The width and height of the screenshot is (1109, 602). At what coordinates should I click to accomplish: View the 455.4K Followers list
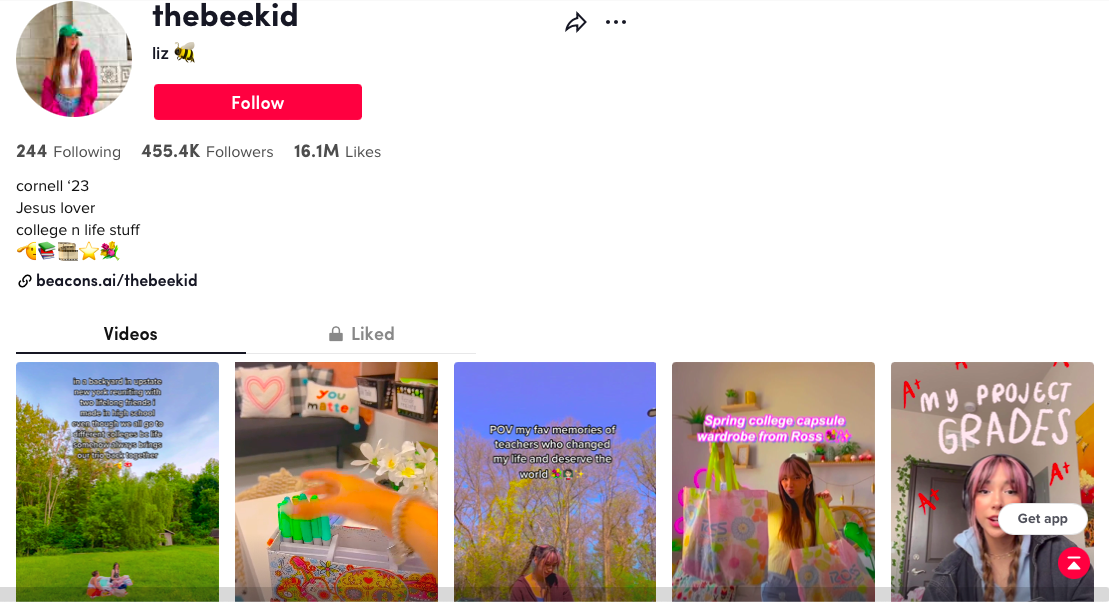pos(207,151)
